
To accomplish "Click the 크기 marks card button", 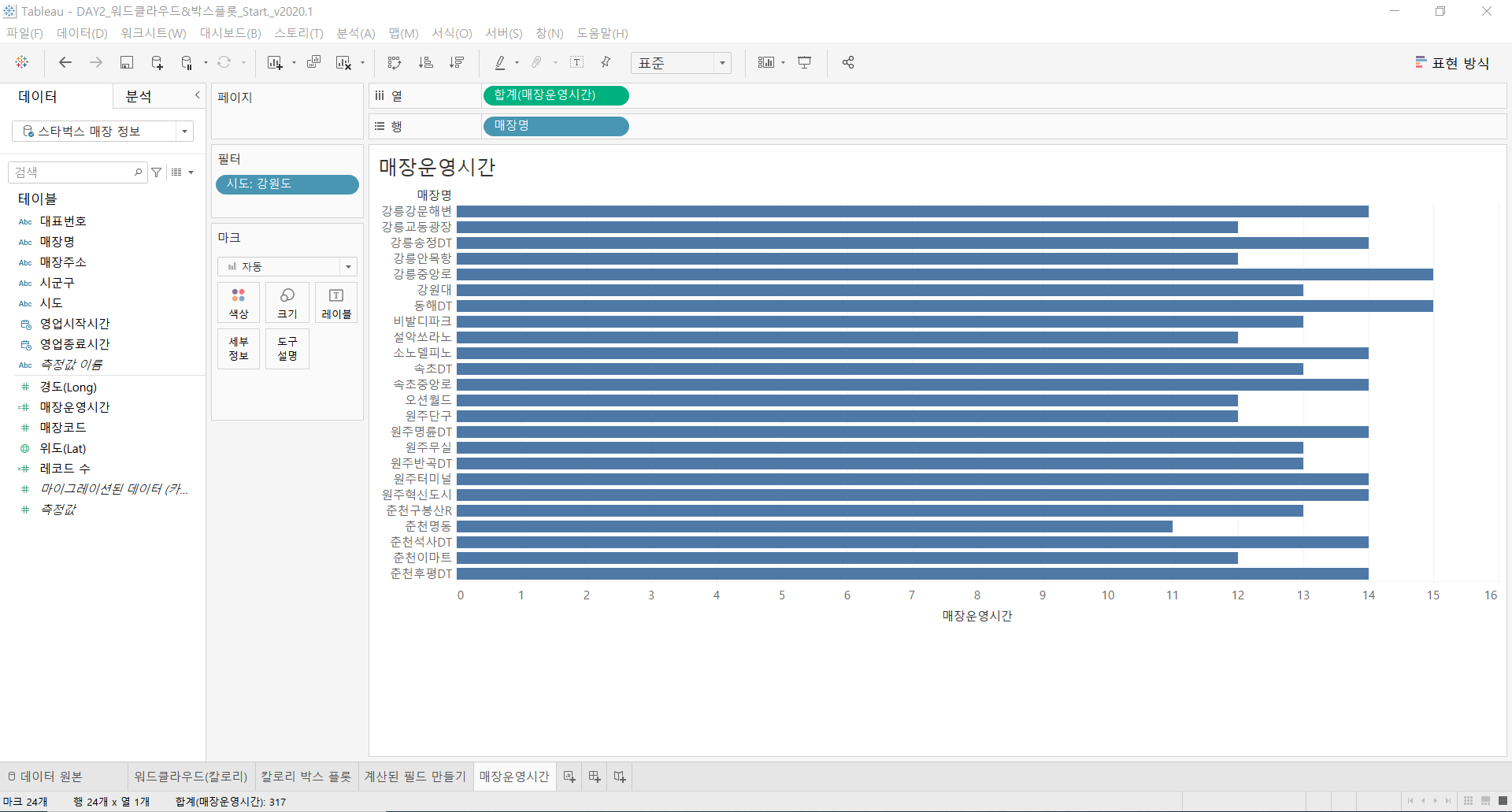I will pyautogui.click(x=287, y=302).
